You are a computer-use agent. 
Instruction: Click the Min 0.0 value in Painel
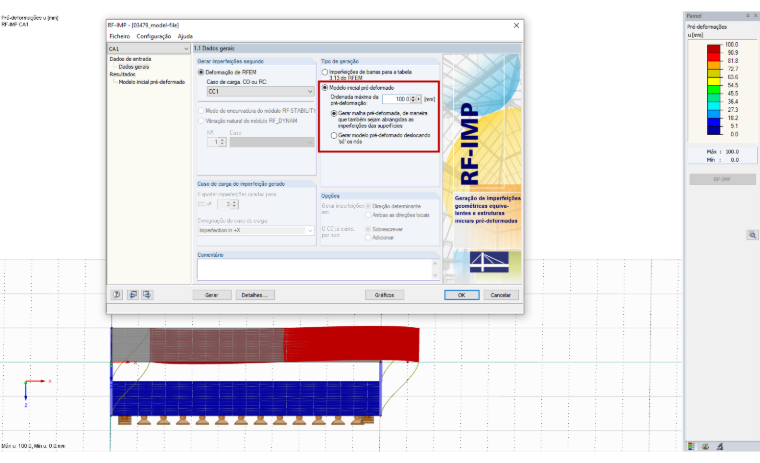pos(735,160)
